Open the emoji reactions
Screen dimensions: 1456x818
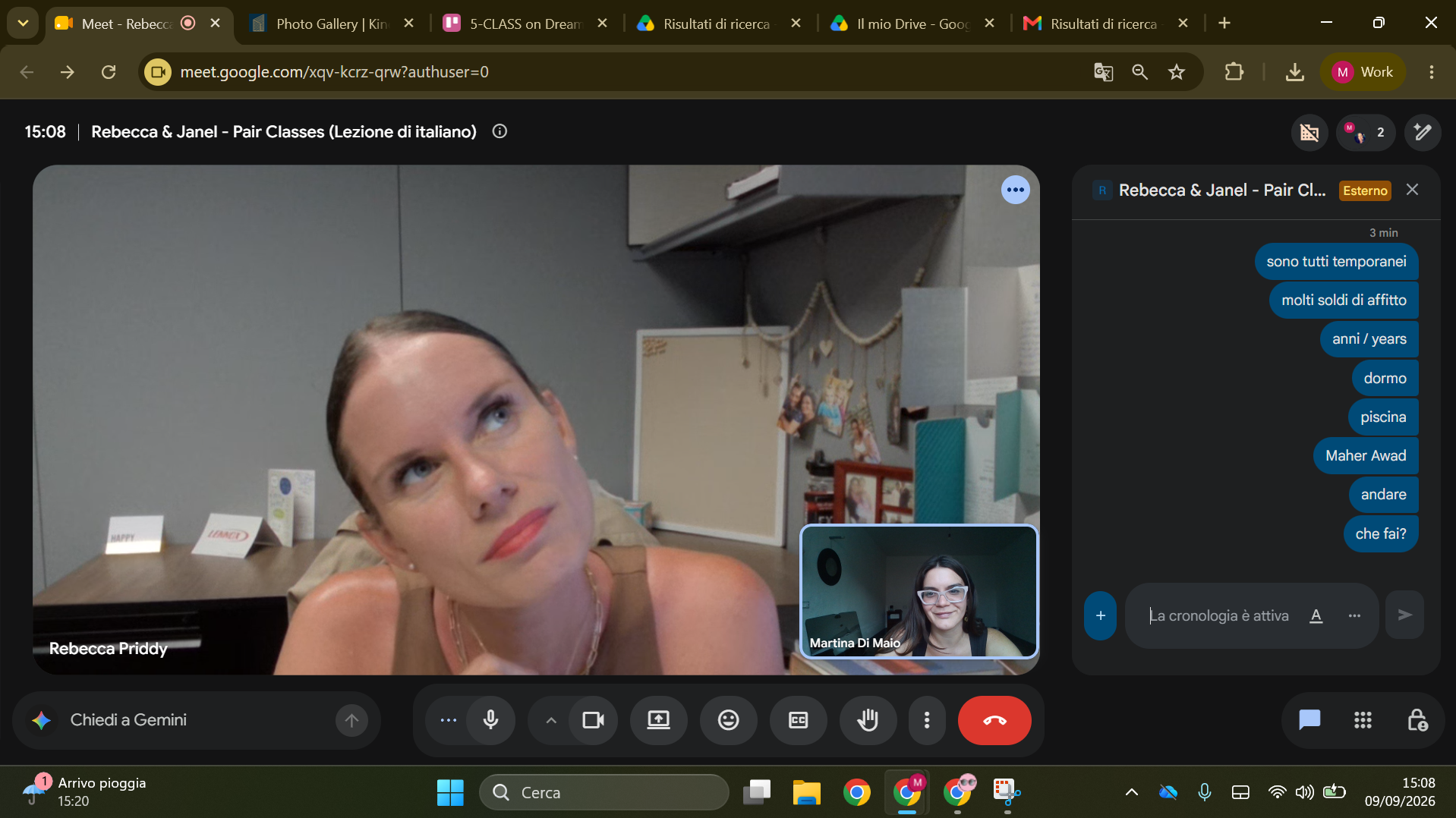pyautogui.click(x=728, y=720)
